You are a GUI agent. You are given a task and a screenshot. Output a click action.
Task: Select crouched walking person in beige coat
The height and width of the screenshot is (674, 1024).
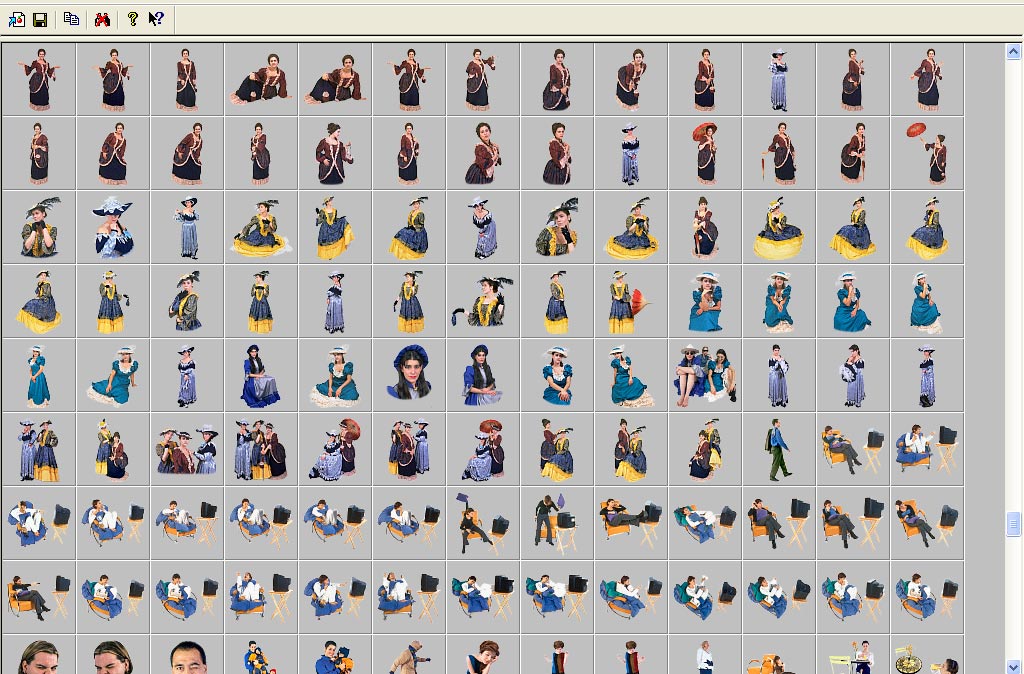click(x=409, y=654)
